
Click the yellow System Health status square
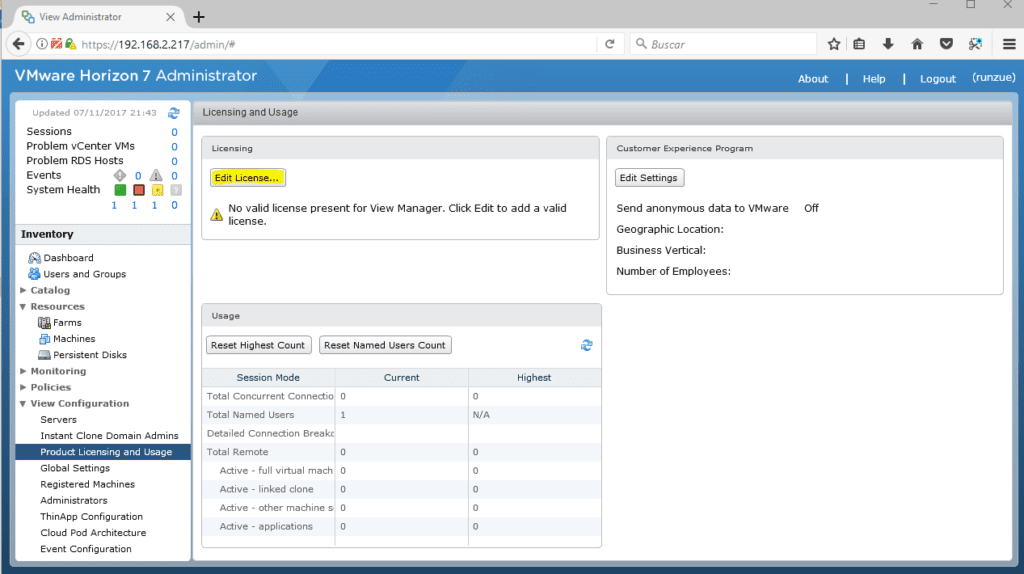tap(157, 190)
